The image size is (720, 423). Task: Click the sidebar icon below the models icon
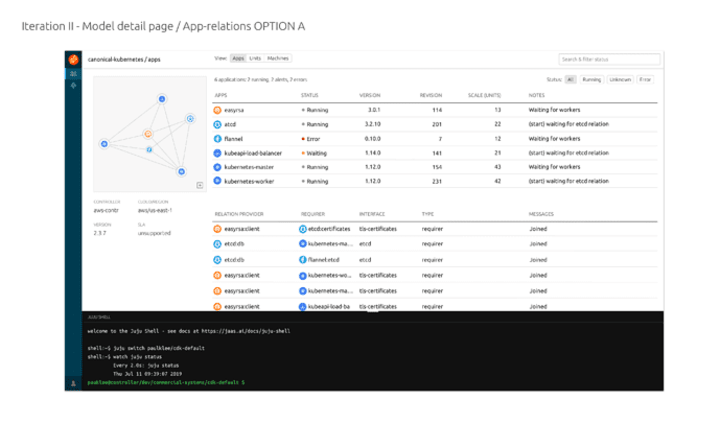[x=73, y=85]
